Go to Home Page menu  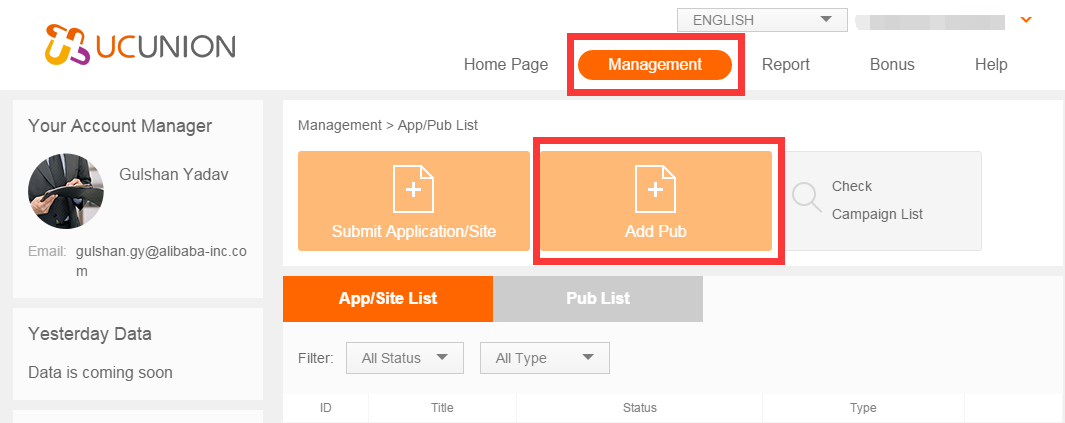pos(506,65)
